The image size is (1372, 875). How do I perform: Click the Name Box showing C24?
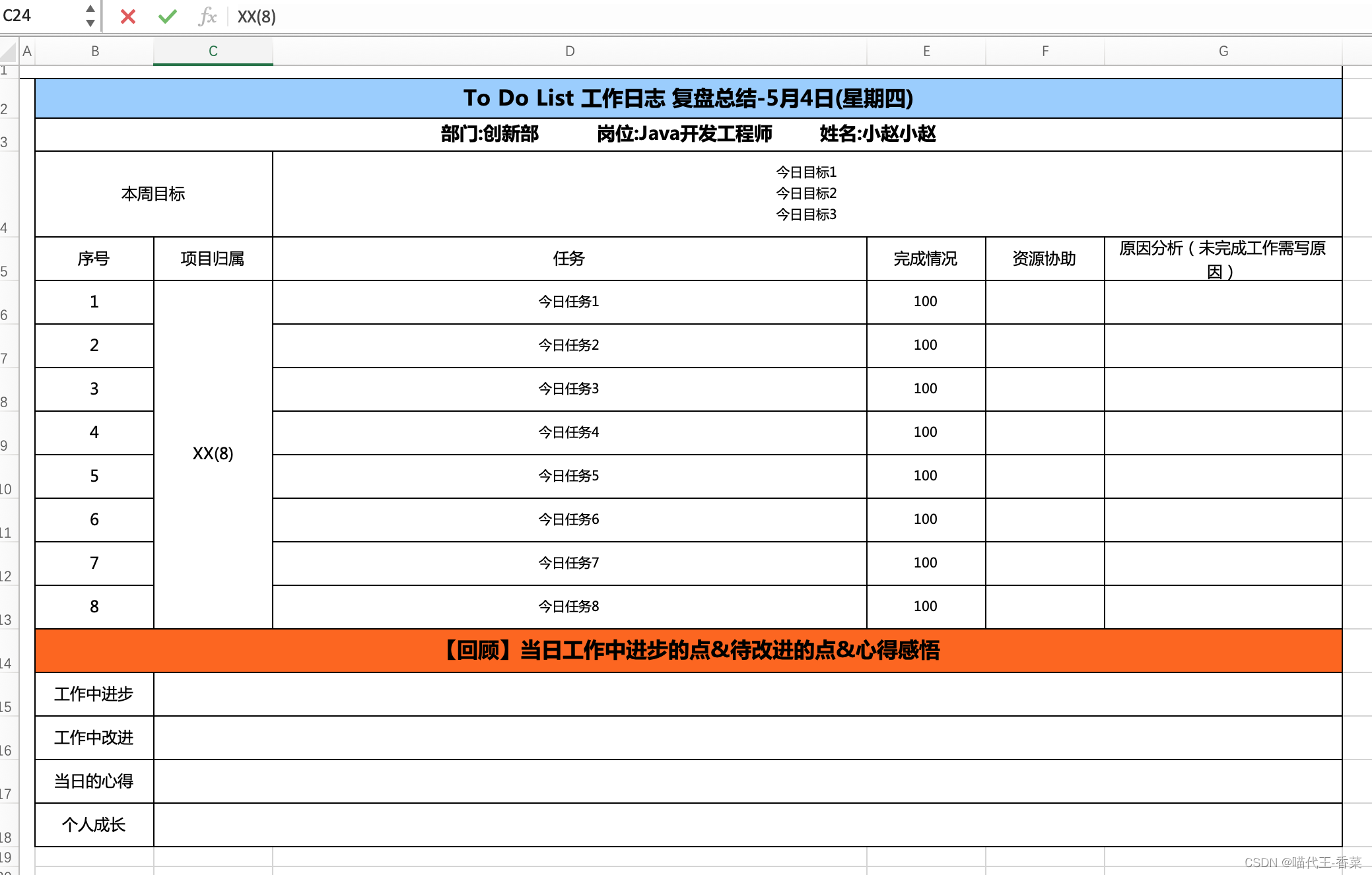tap(40, 16)
